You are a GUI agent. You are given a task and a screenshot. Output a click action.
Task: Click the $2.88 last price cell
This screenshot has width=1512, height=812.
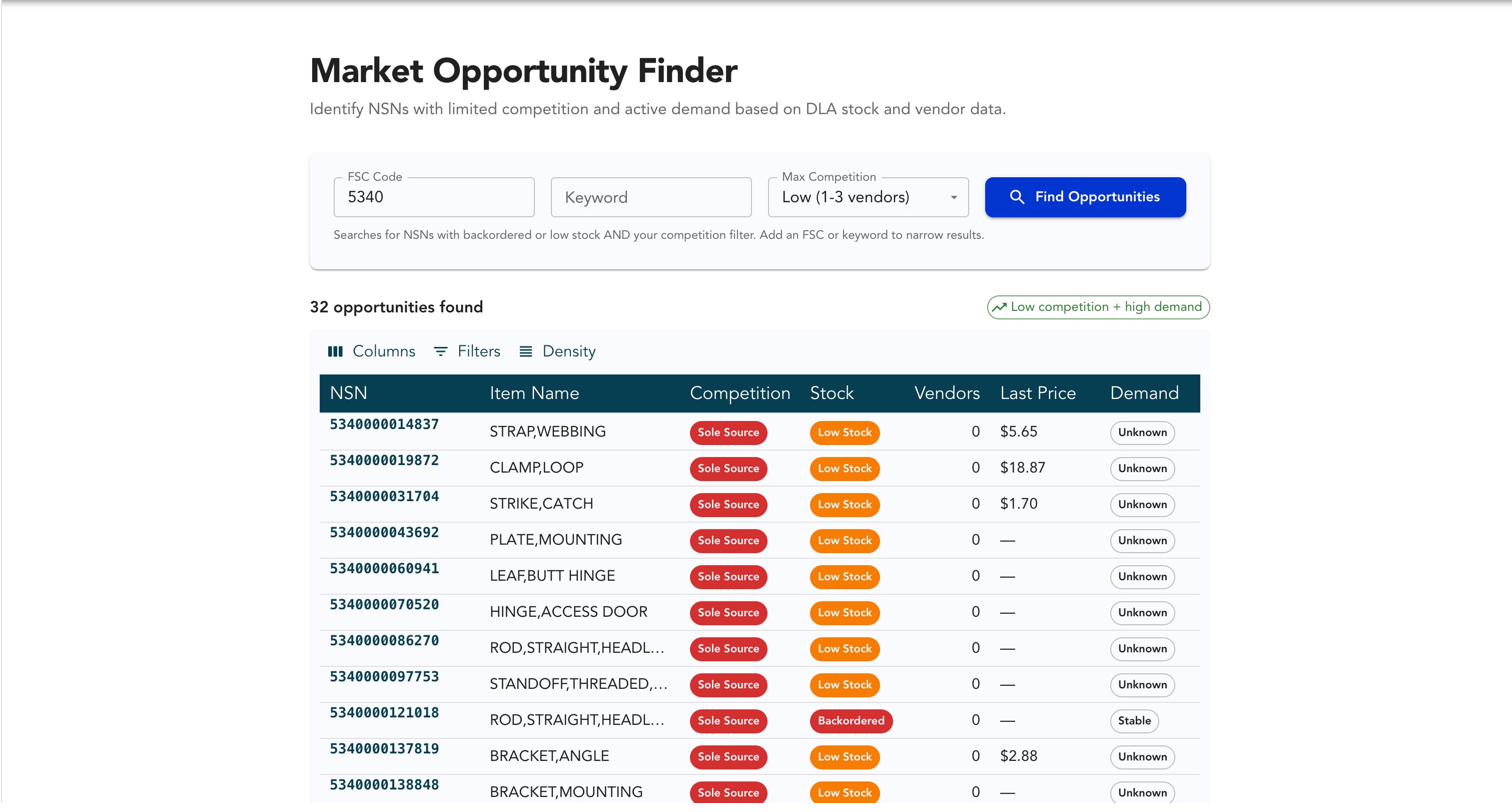1019,756
